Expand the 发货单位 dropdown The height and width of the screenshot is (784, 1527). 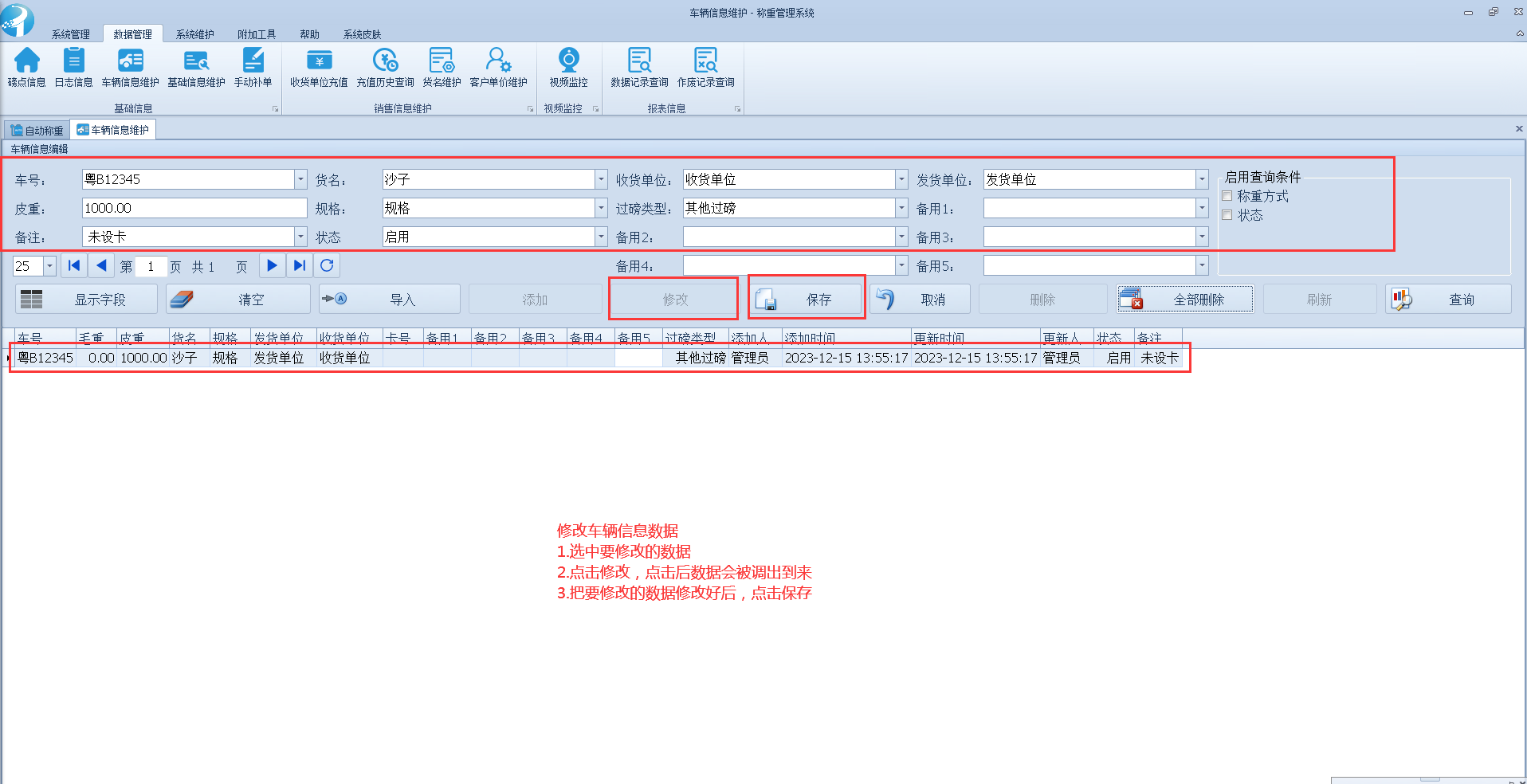coord(1202,179)
